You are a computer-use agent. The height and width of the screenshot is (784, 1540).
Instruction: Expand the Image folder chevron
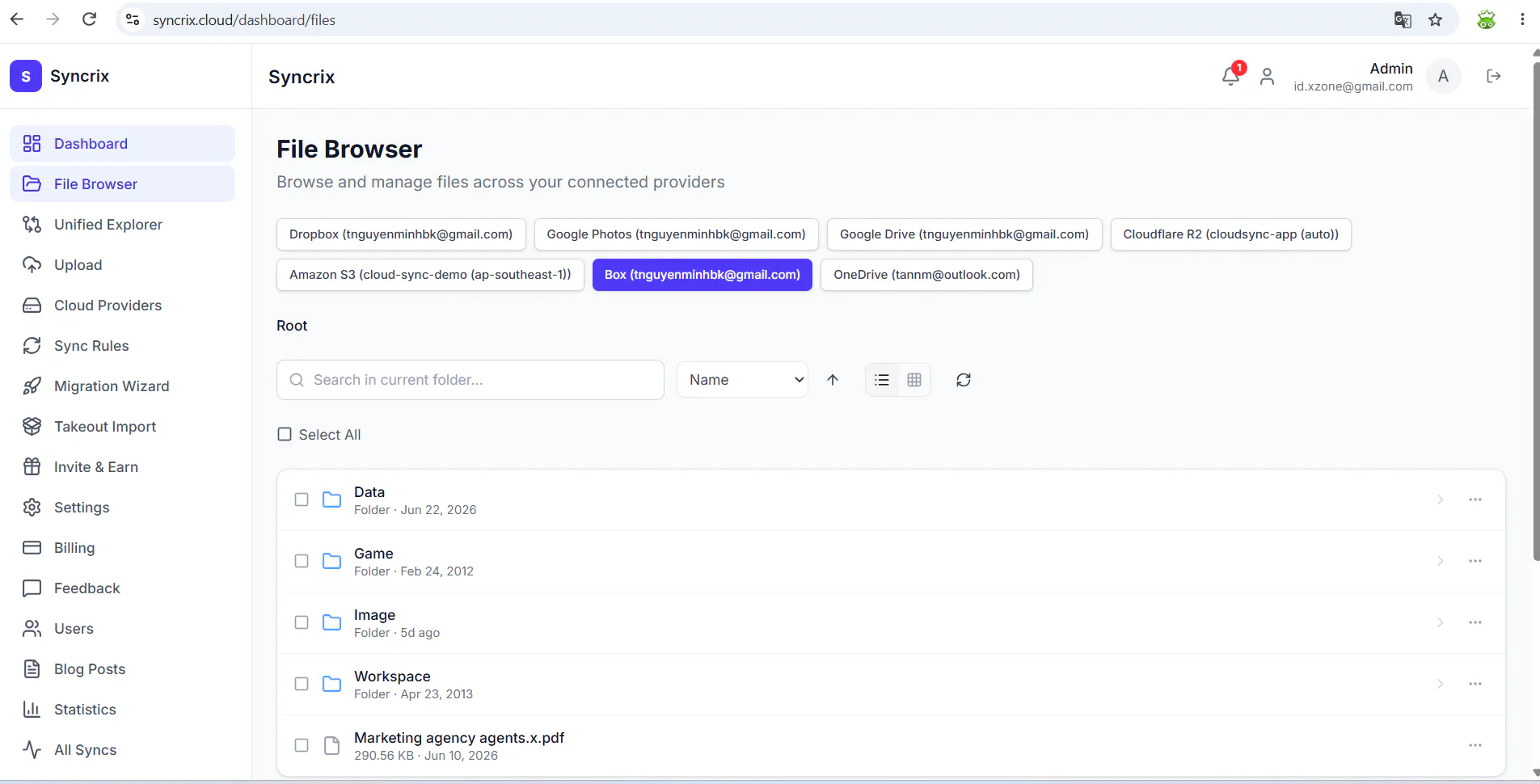point(1440,622)
